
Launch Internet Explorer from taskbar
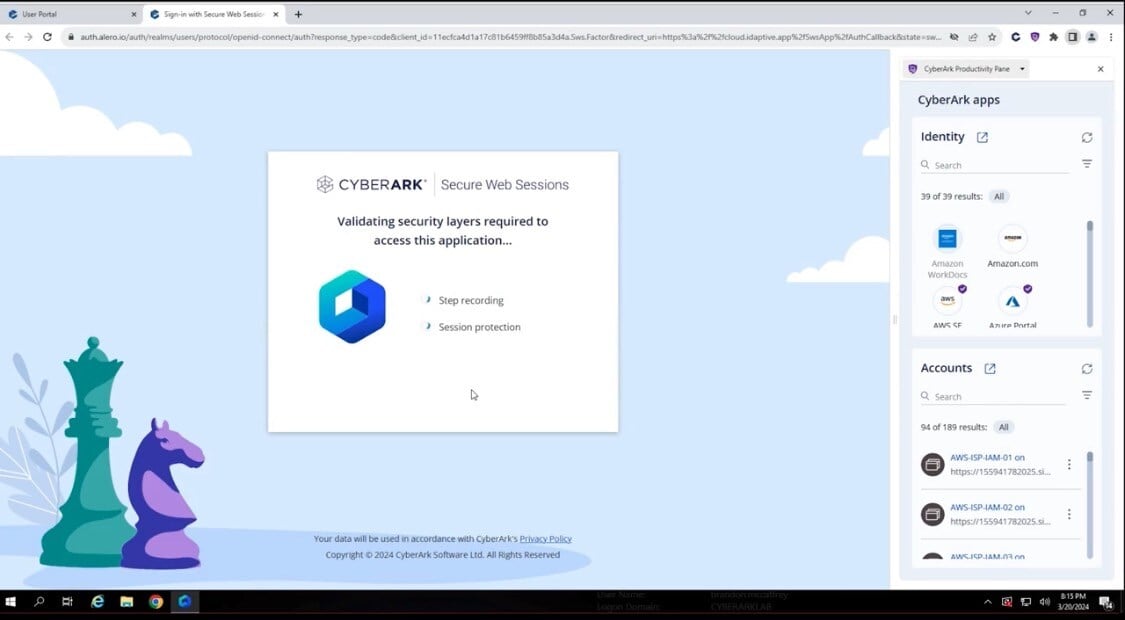tap(98, 601)
